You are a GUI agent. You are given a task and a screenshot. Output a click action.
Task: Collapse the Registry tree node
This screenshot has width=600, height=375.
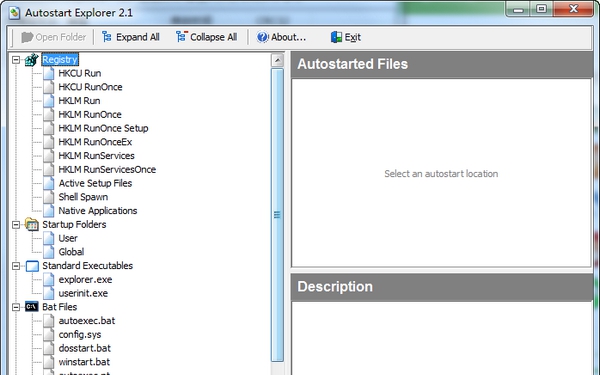[x=16, y=59]
